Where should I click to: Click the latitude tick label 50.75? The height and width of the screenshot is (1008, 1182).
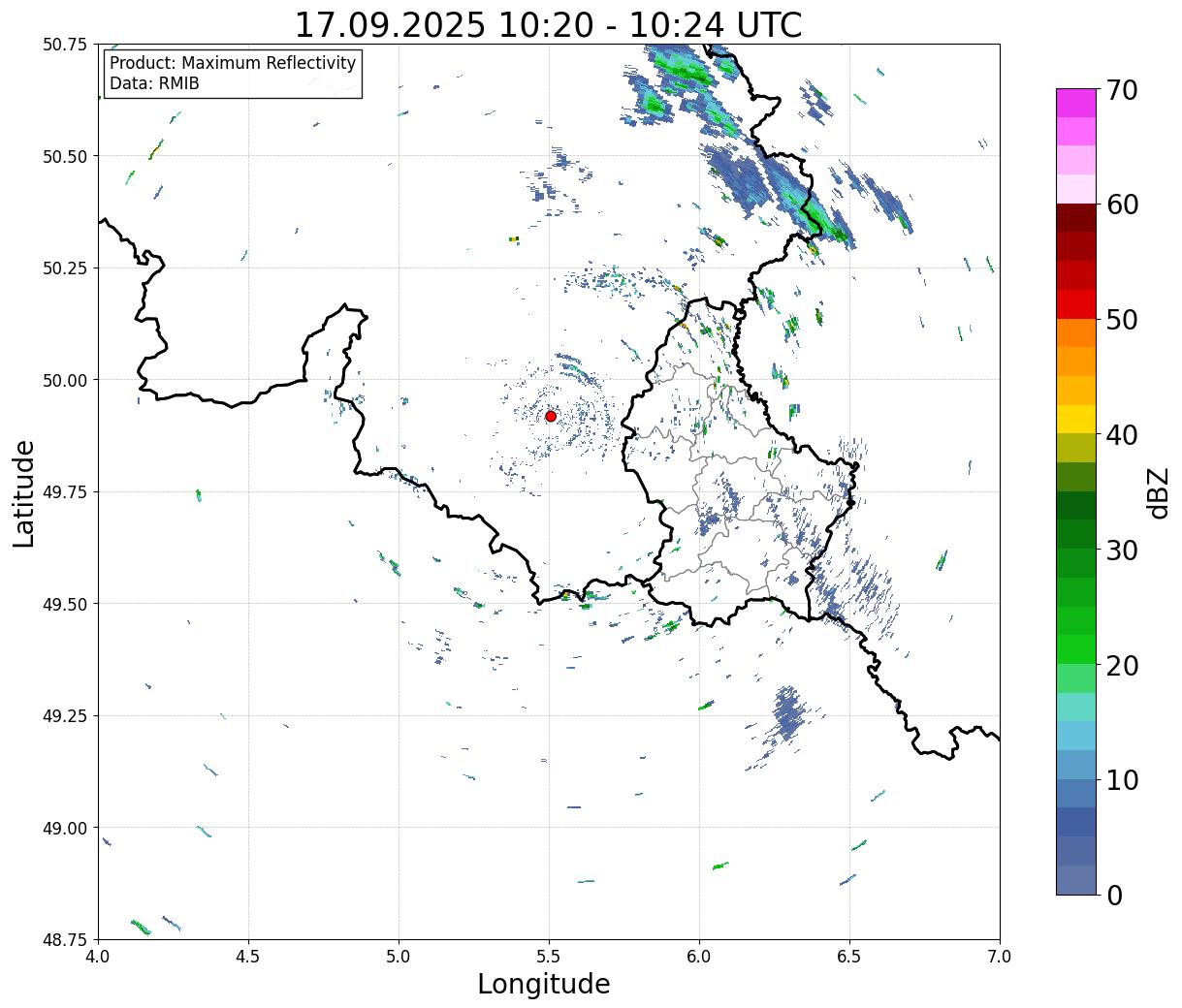pos(65,45)
